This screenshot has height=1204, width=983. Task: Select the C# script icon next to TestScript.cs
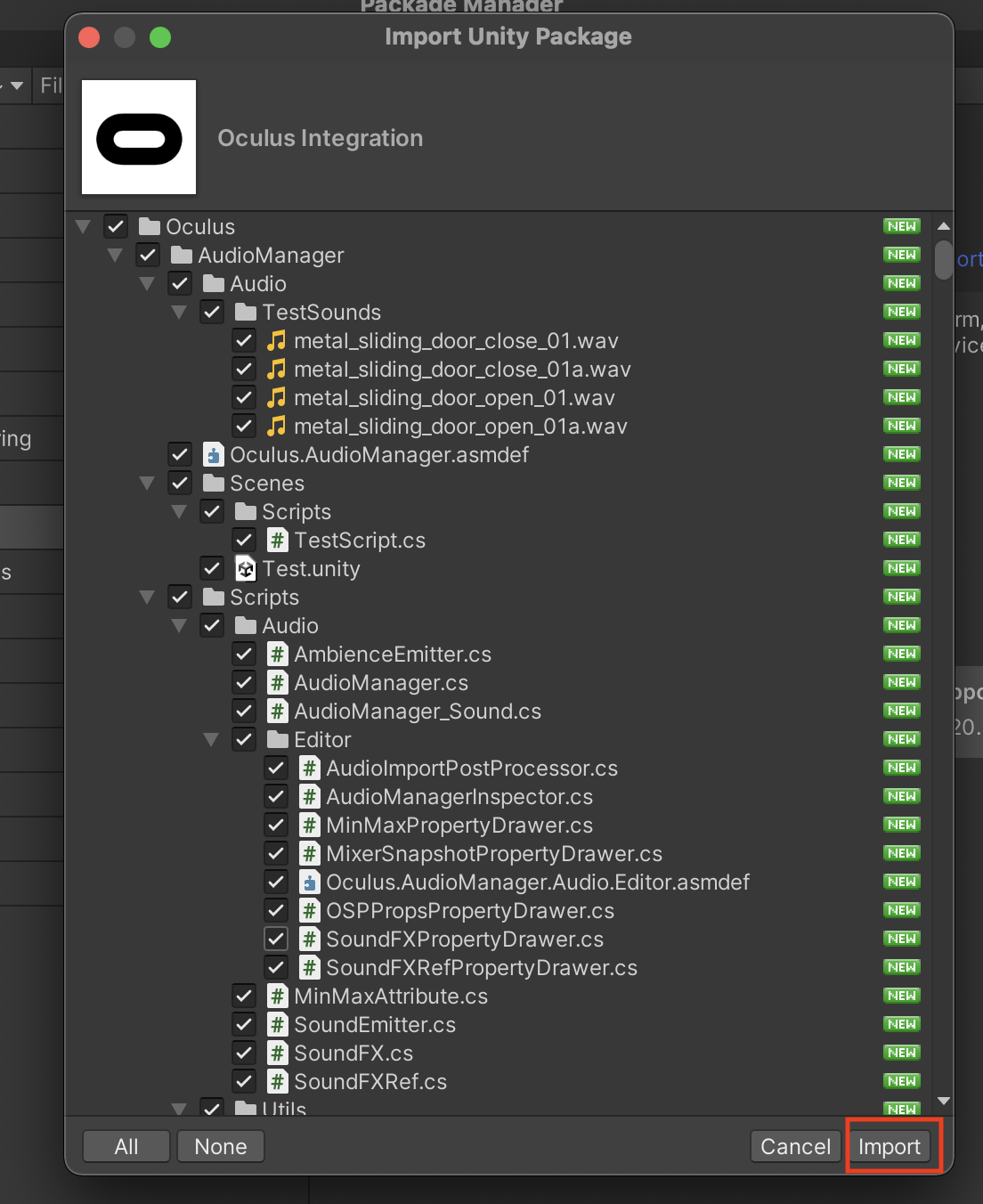[x=277, y=540]
